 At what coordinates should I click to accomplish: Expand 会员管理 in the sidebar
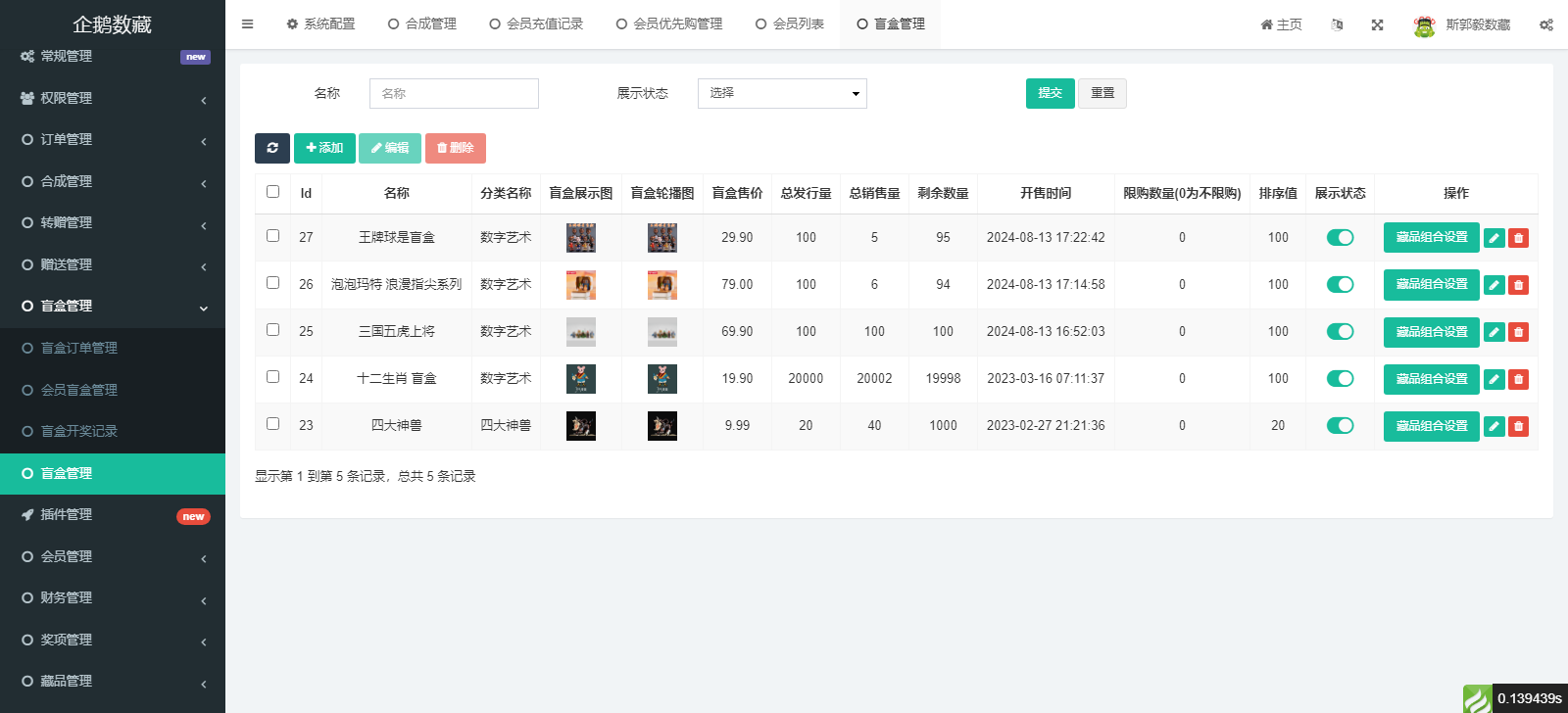[113, 556]
